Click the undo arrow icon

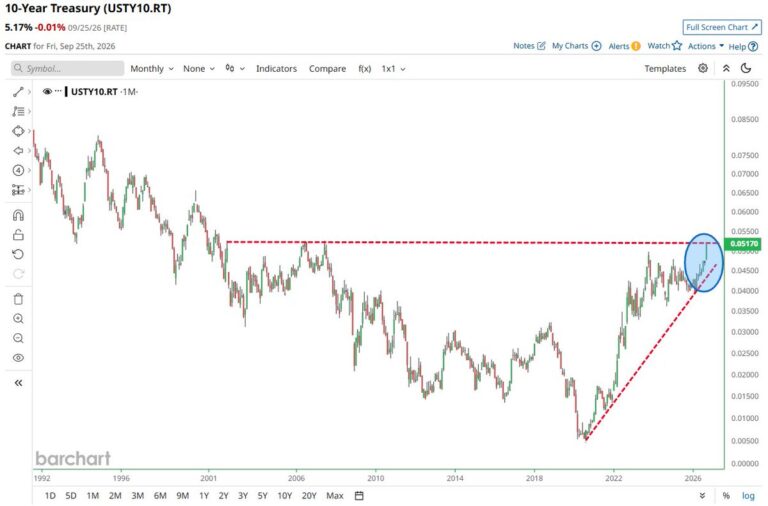point(18,254)
